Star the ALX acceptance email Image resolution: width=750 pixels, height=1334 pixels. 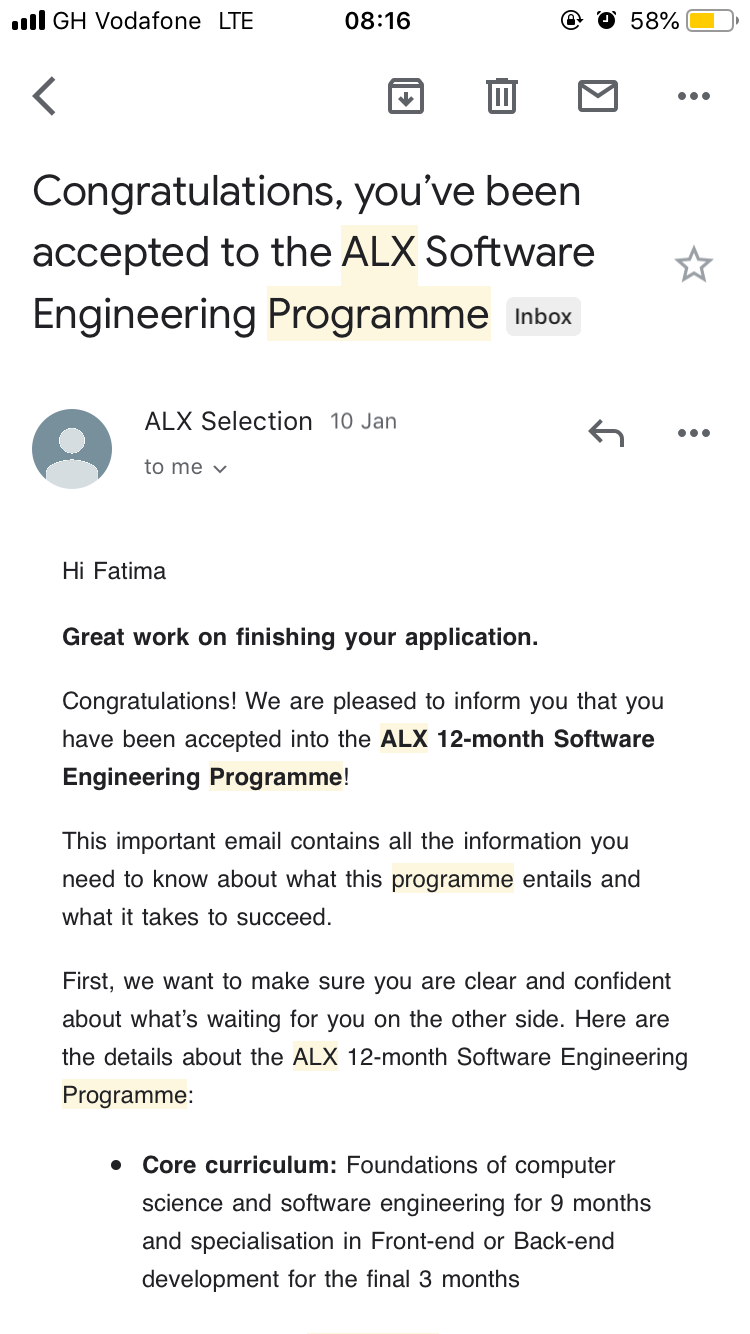[694, 265]
